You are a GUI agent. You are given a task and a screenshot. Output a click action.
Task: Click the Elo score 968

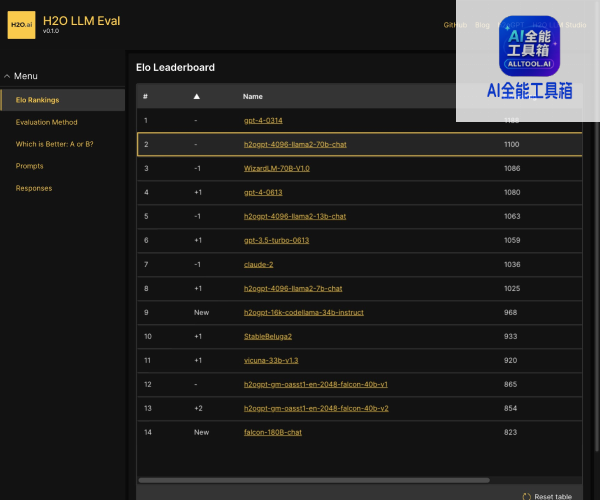click(510, 313)
